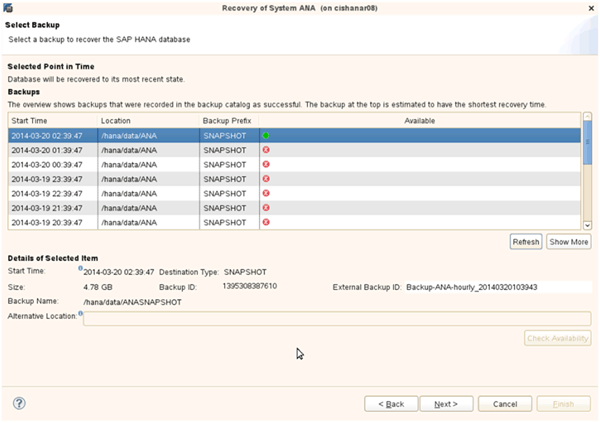Click the Finish button
This screenshot has width=600, height=423.
point(563,404)
